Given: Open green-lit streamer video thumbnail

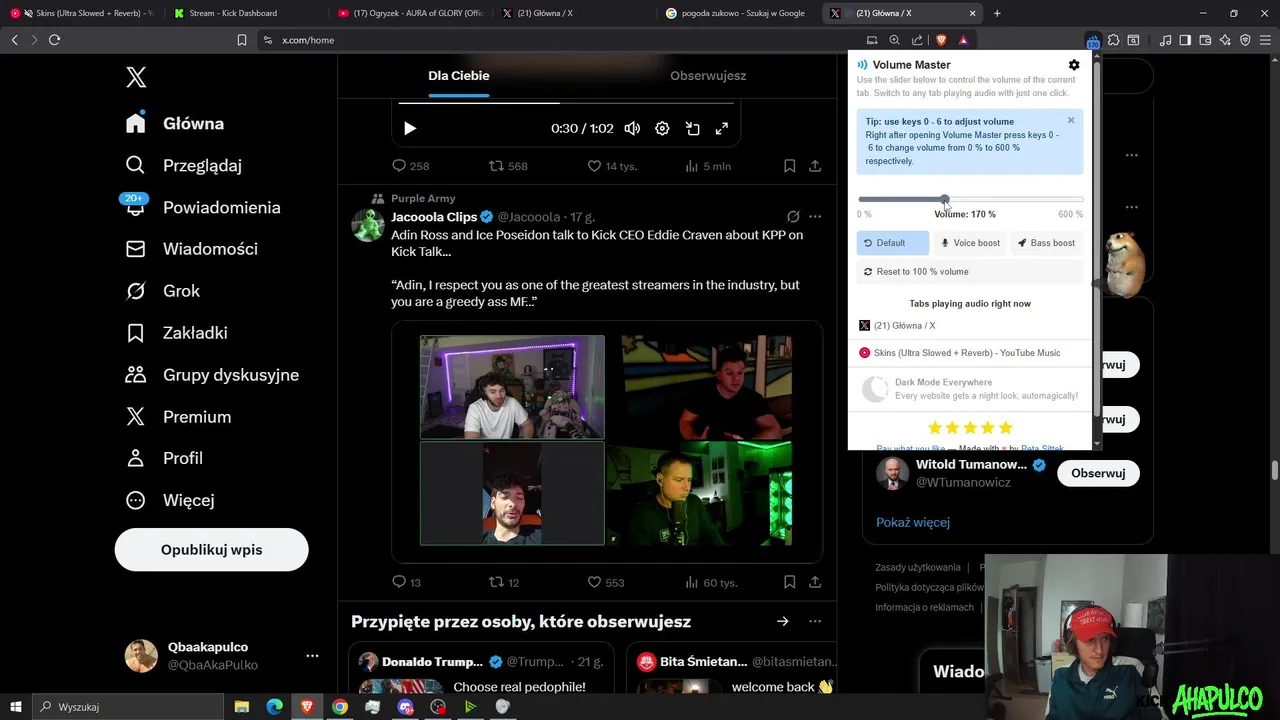Looking at the screenshot, I should 699,493.
